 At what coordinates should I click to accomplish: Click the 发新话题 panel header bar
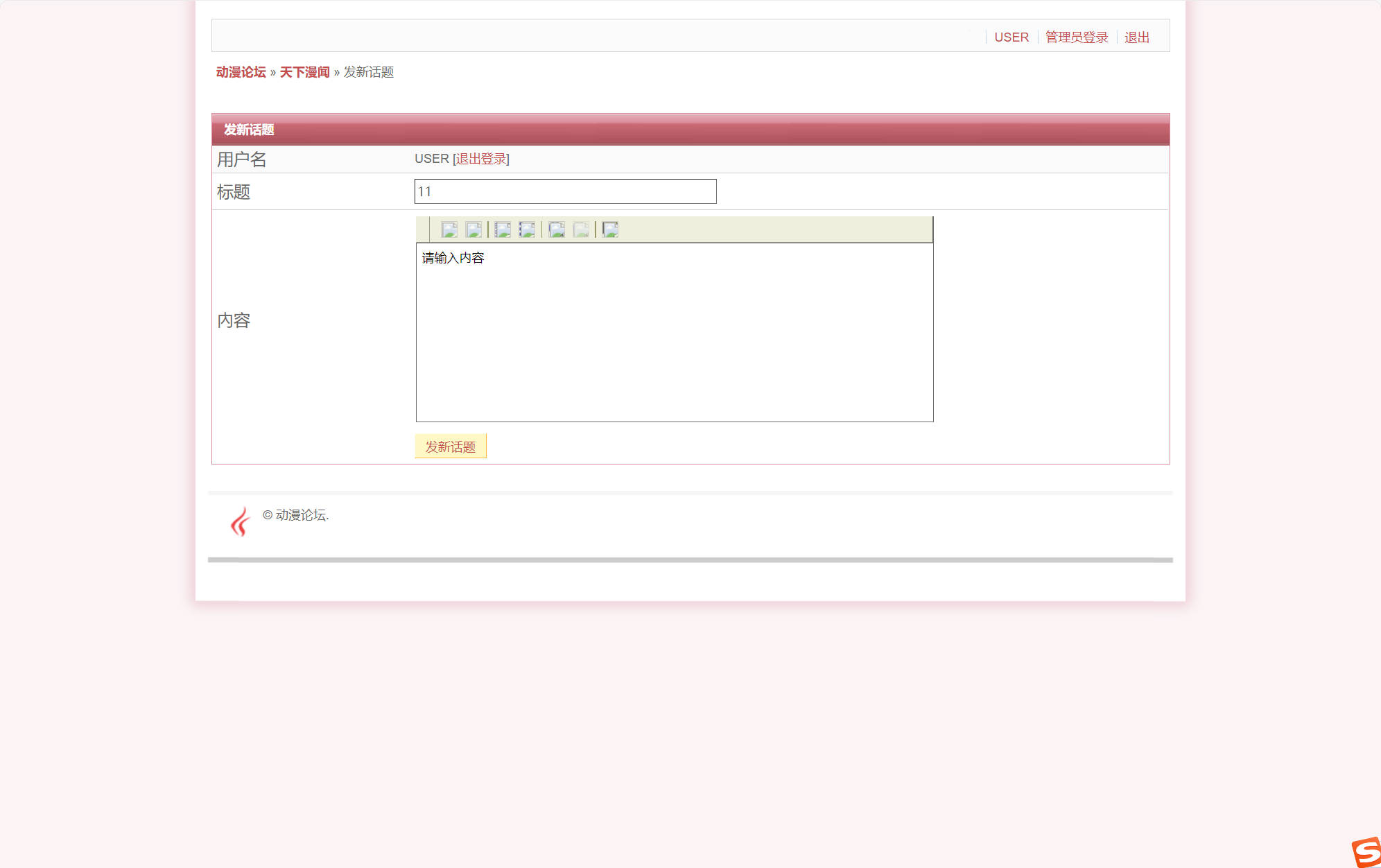(690, 130)
